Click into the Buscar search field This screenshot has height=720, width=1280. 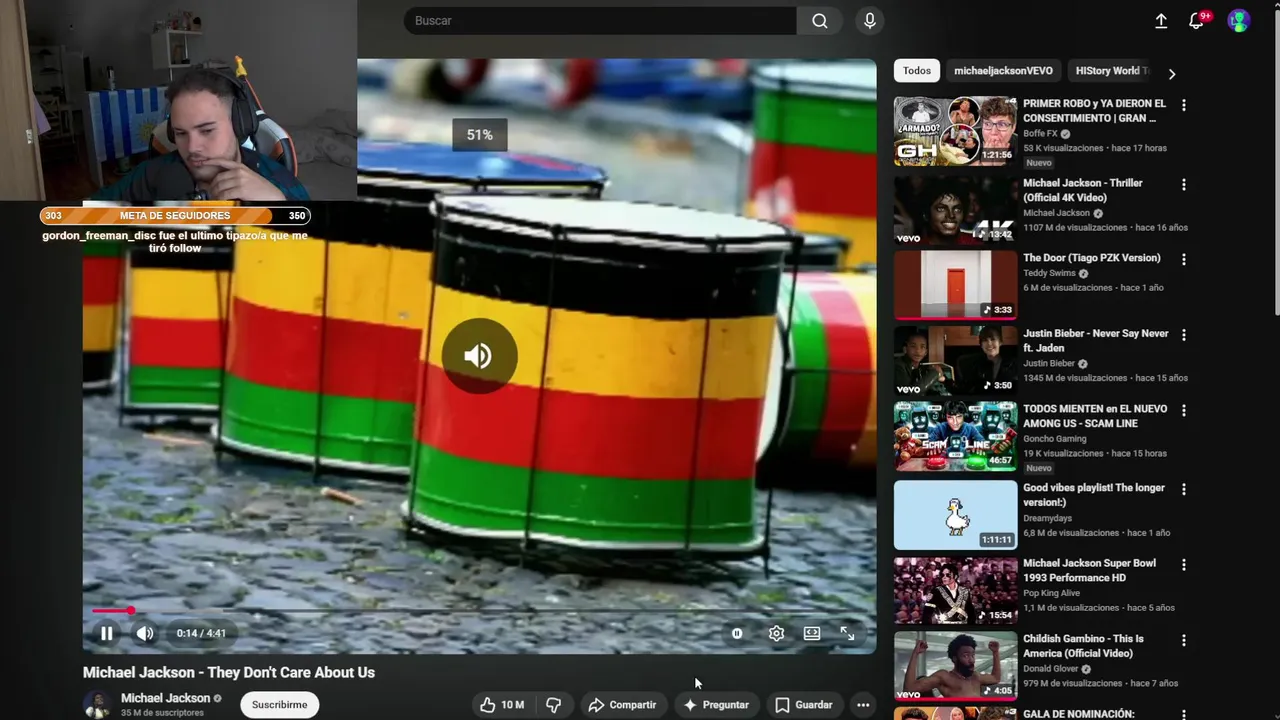pos(600,21)
